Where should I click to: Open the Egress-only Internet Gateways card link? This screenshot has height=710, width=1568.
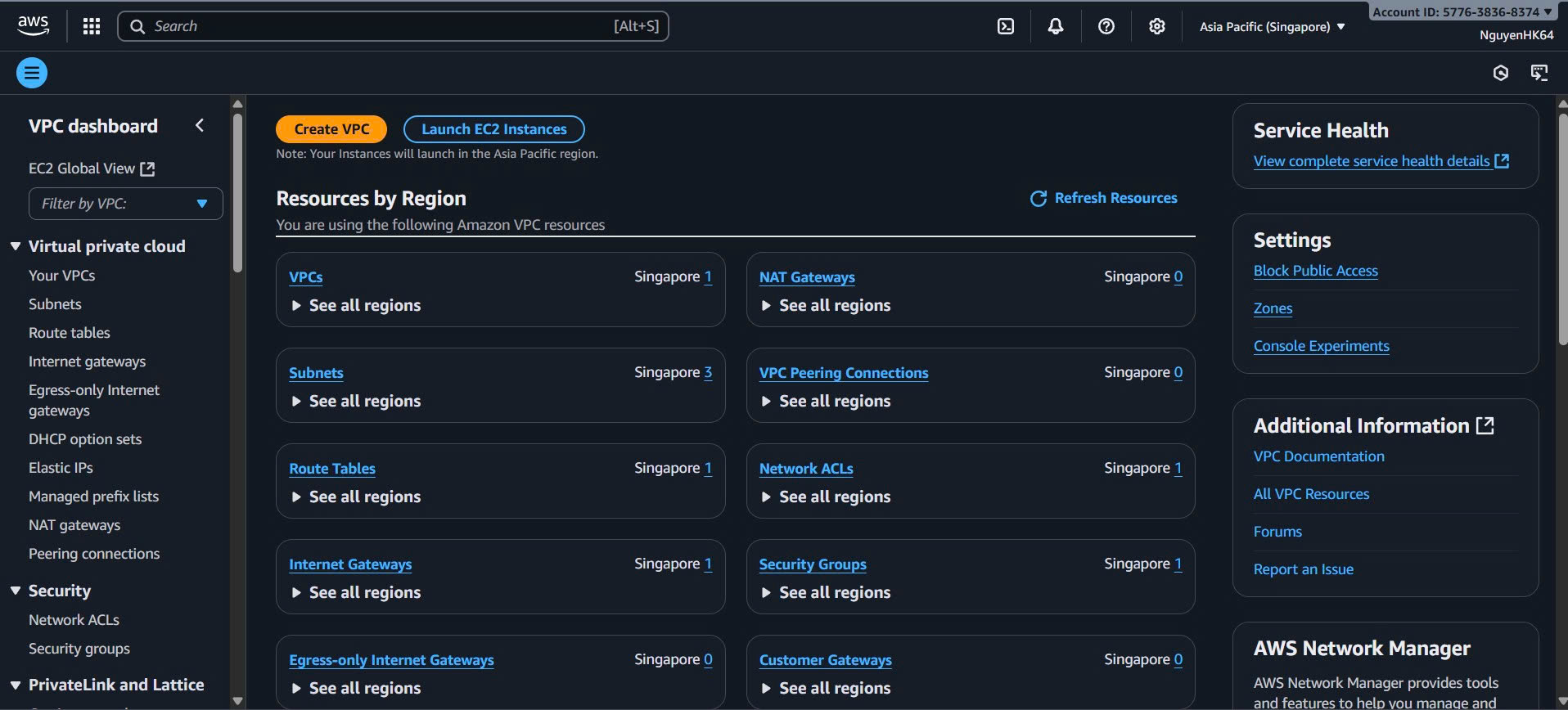(391, 660)
